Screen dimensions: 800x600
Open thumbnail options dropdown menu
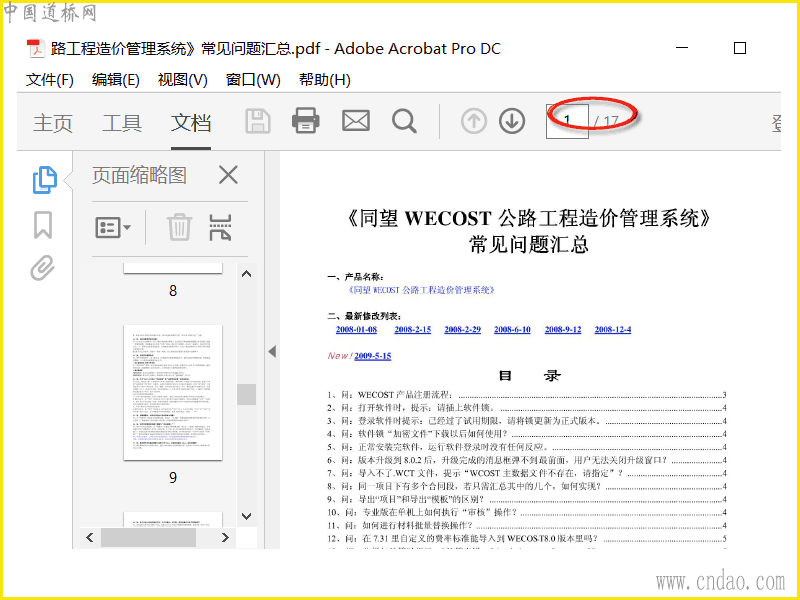click(113, 227)
